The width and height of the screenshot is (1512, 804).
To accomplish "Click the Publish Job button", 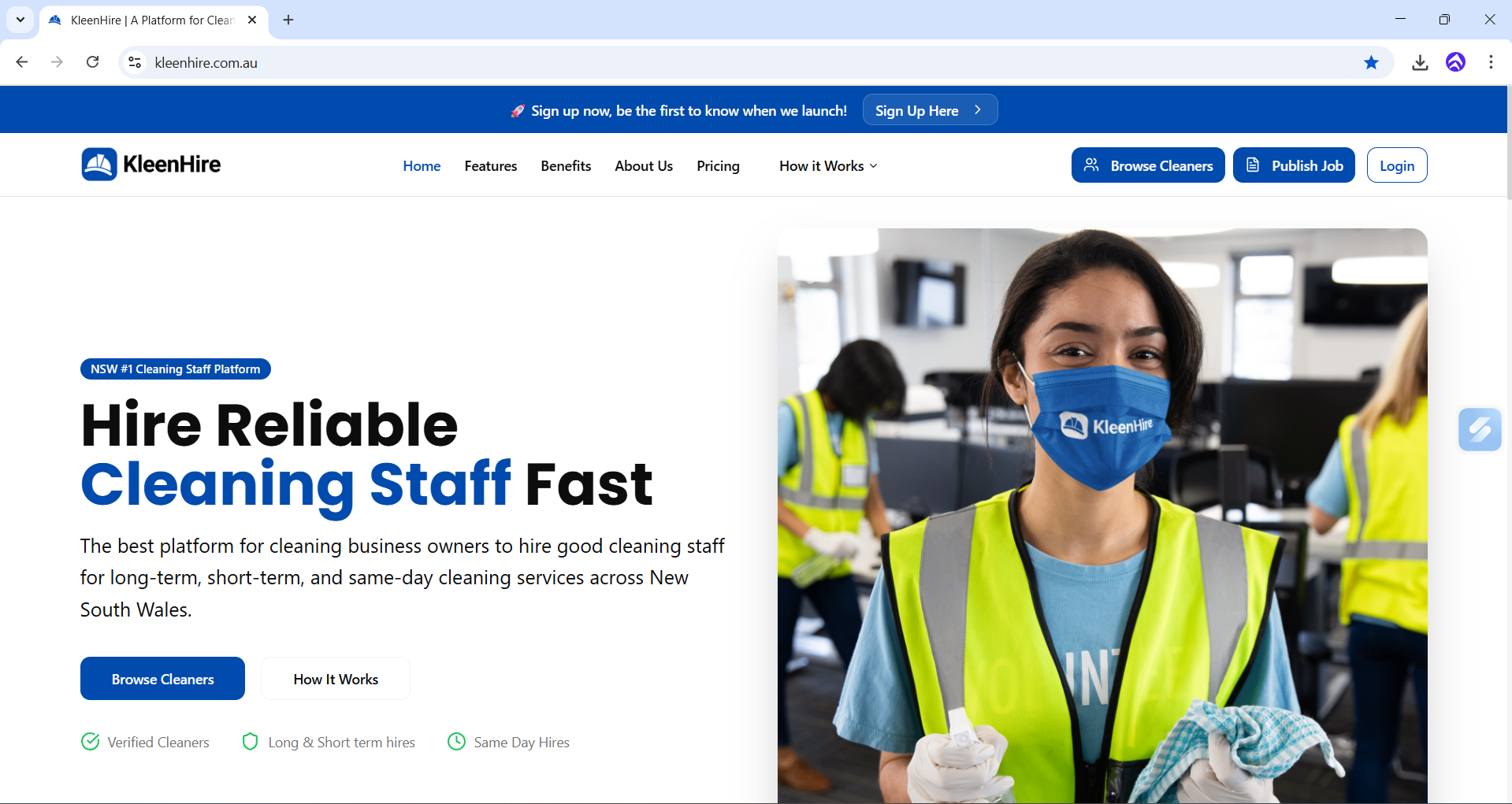I will click(1293, 165).
